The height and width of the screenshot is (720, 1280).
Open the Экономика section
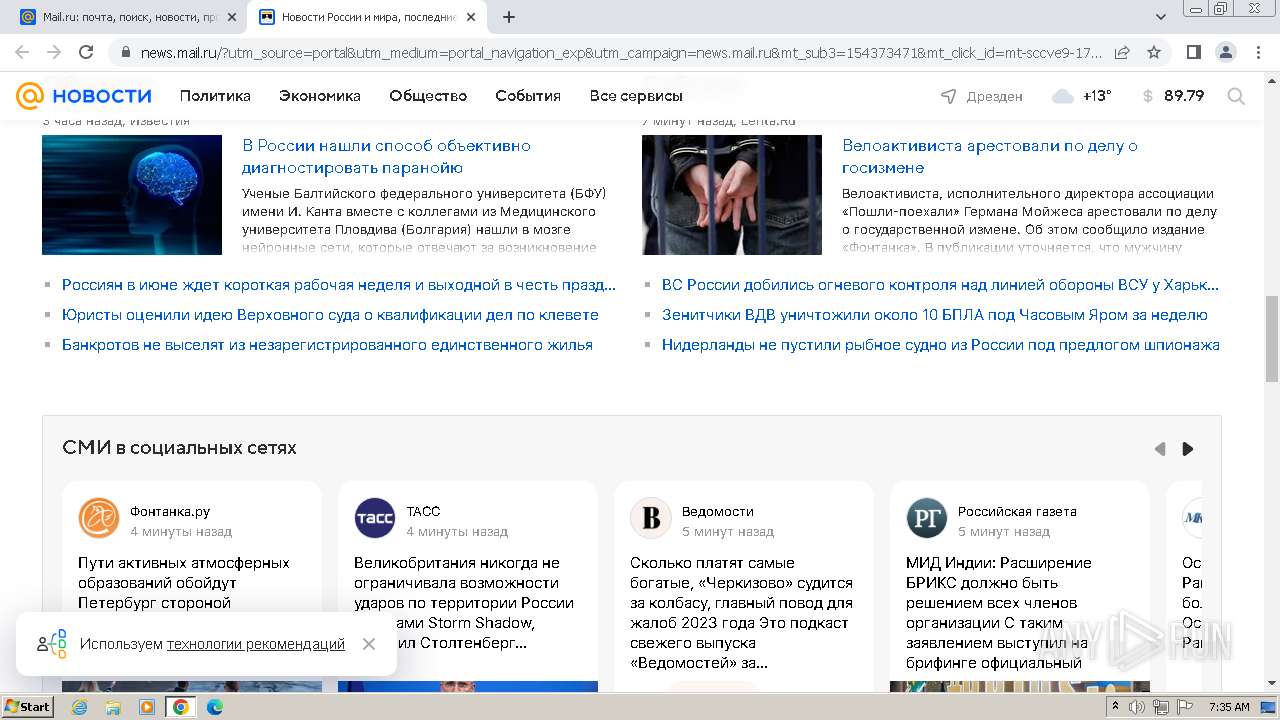tap(320, 96)
